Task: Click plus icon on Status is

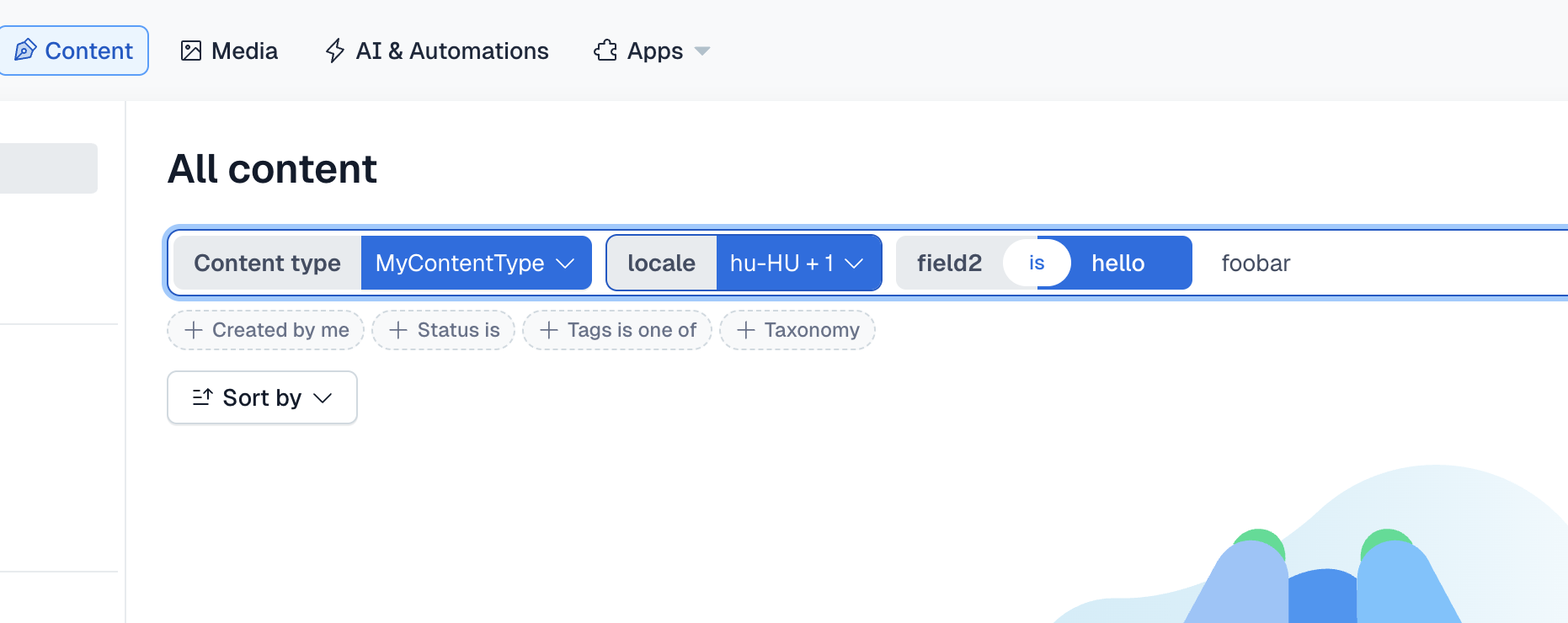Action: click(398, 330)
